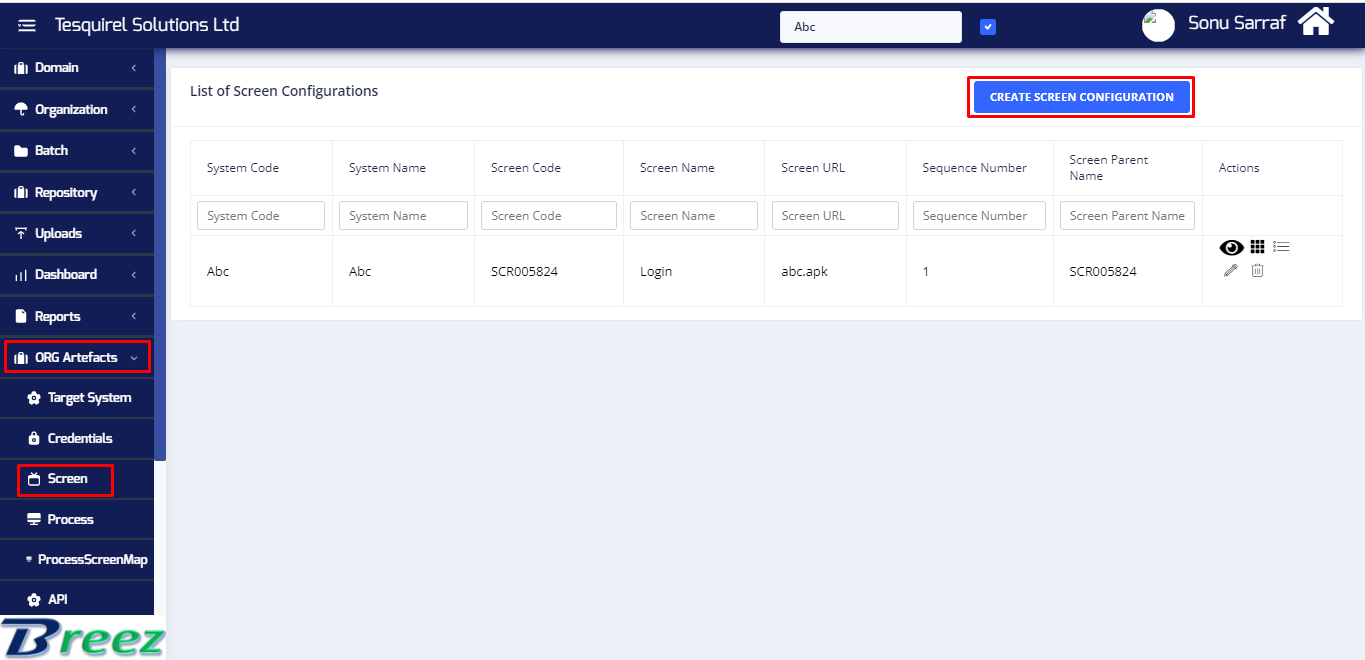Open Sonu Sarraf profile avatar
The width and height of the screenshot is (1365, 660).
coord(1158,25)
